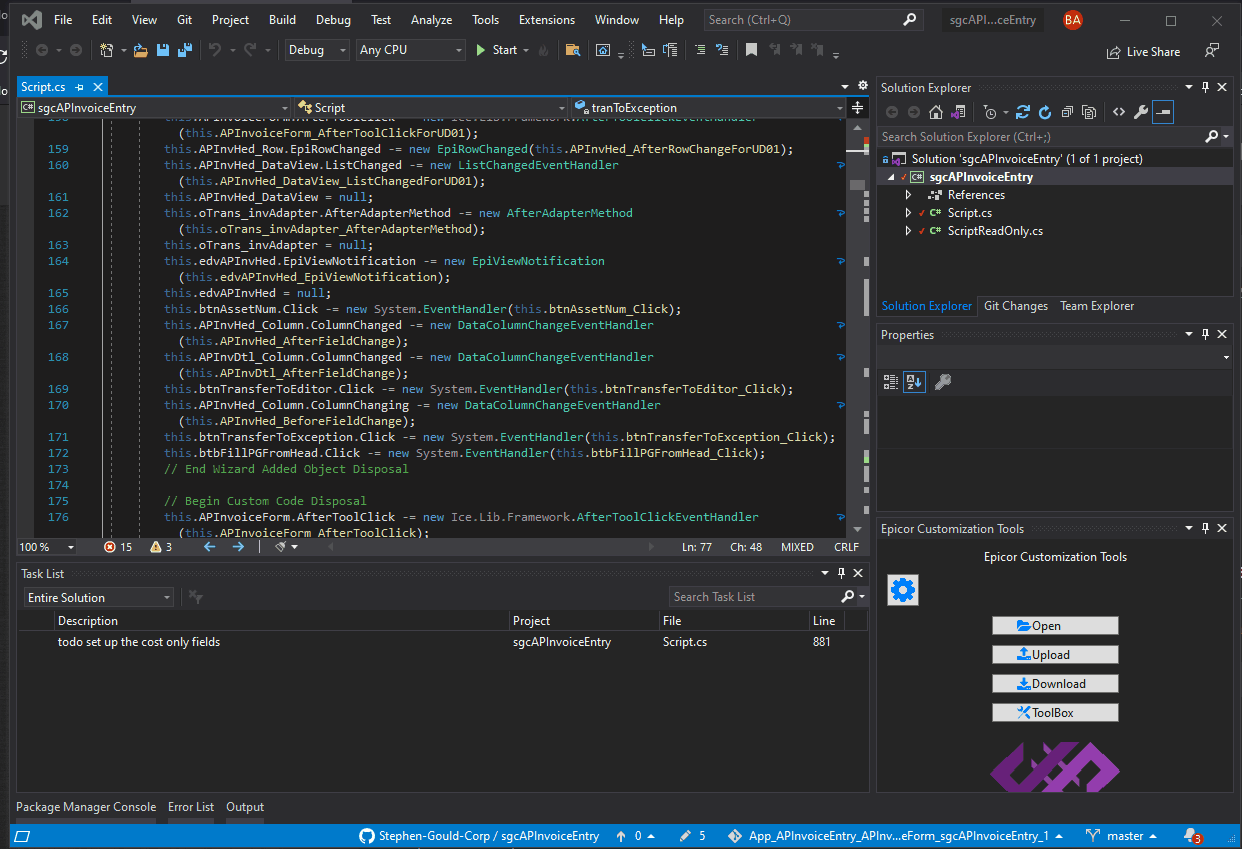The height and width of the screenshot is (849, 1242).
Task: Save the file with the floppy icon
Action: tap(162, 50)
